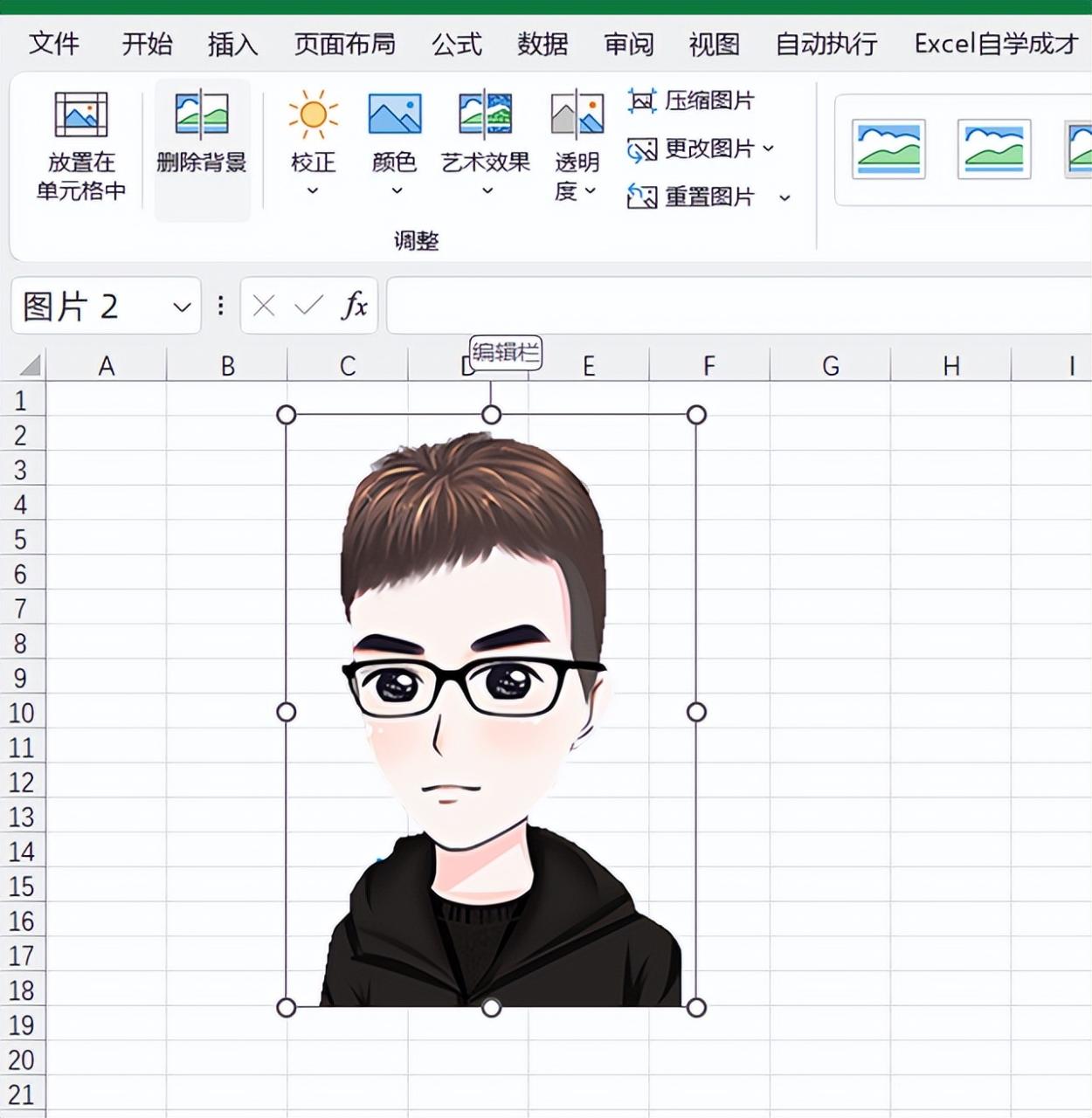Select row 21 header
The width and height of the screenshot is (1092, 1118).
tap(22, 1094)
